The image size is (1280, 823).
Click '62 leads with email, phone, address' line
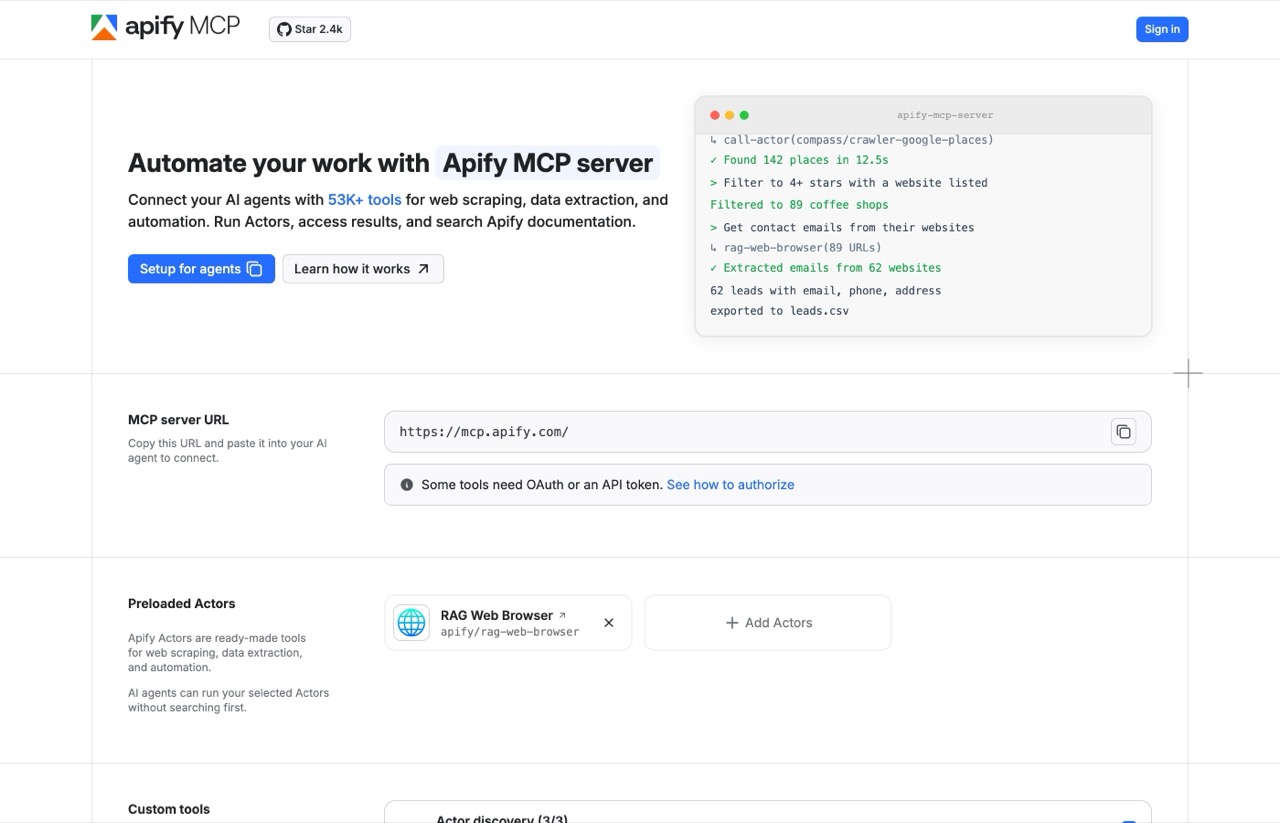826,291
